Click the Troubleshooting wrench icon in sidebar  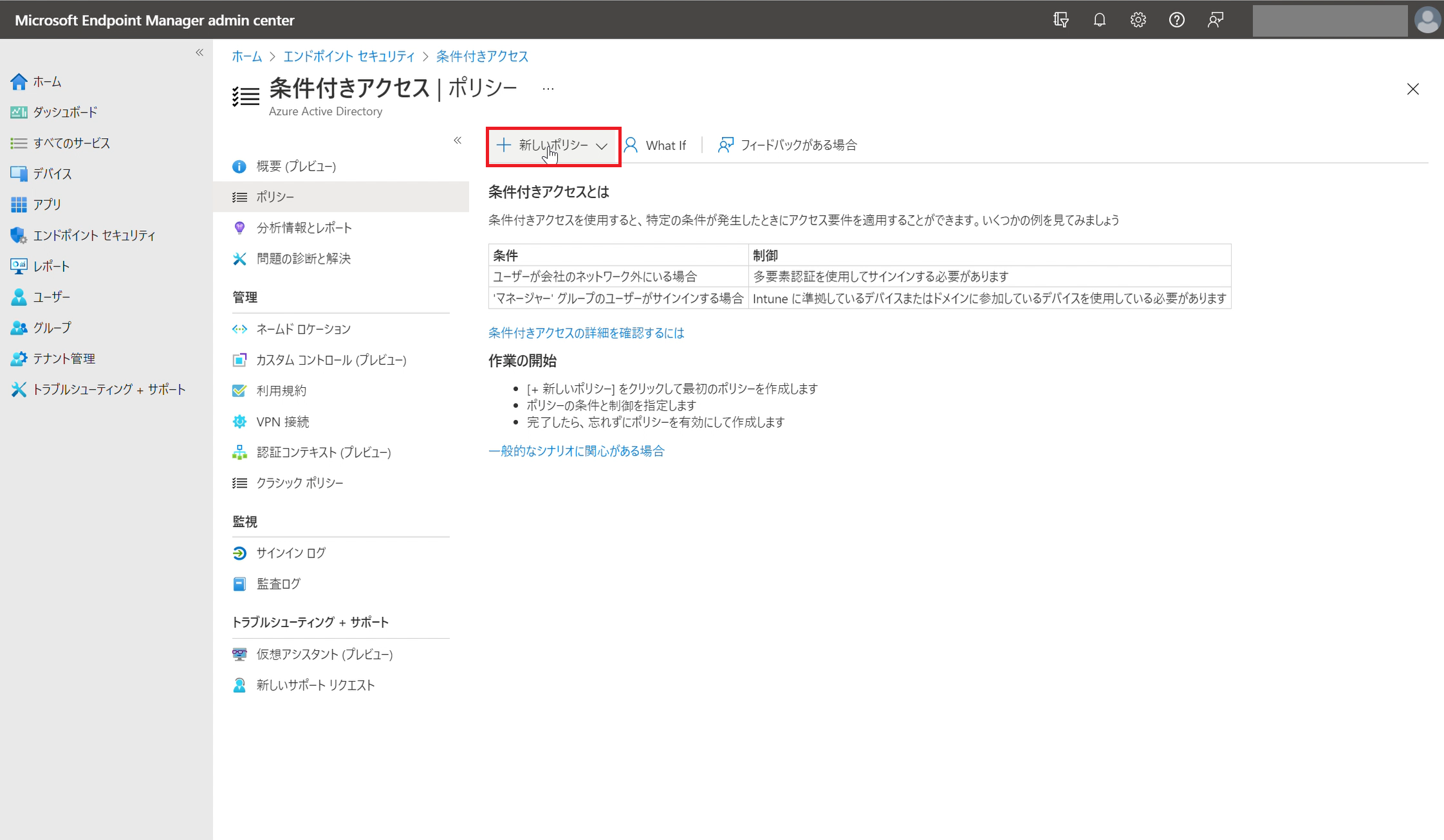(x=19, y=389)
